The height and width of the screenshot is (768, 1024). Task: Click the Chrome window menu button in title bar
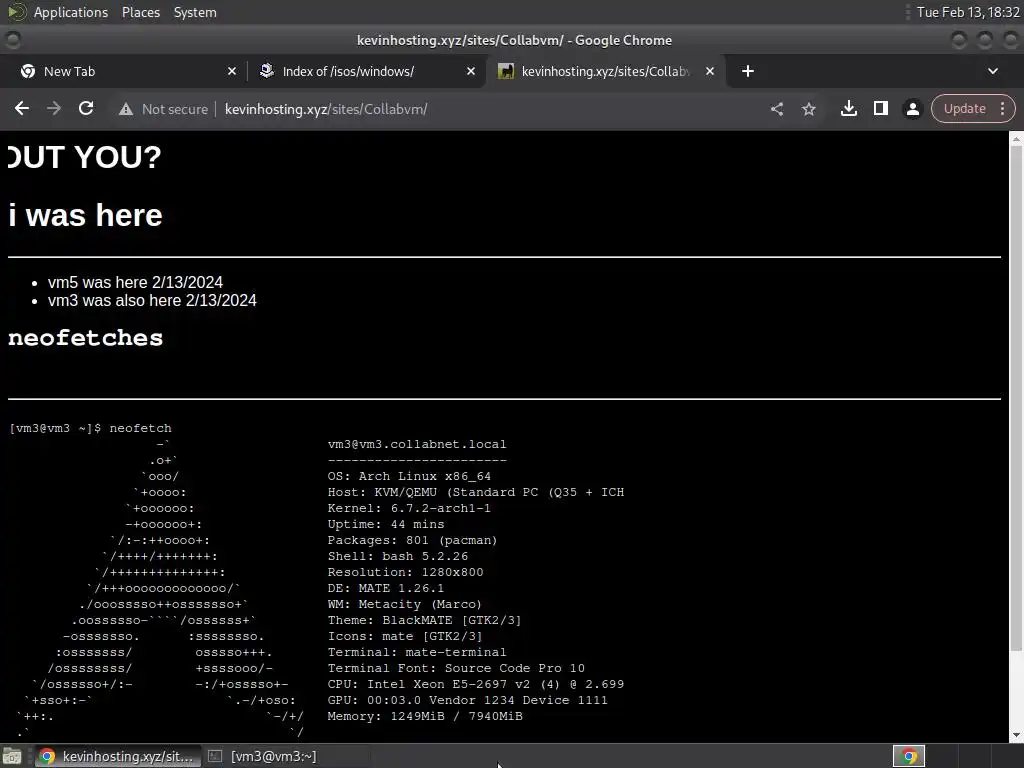click(13, 40)
